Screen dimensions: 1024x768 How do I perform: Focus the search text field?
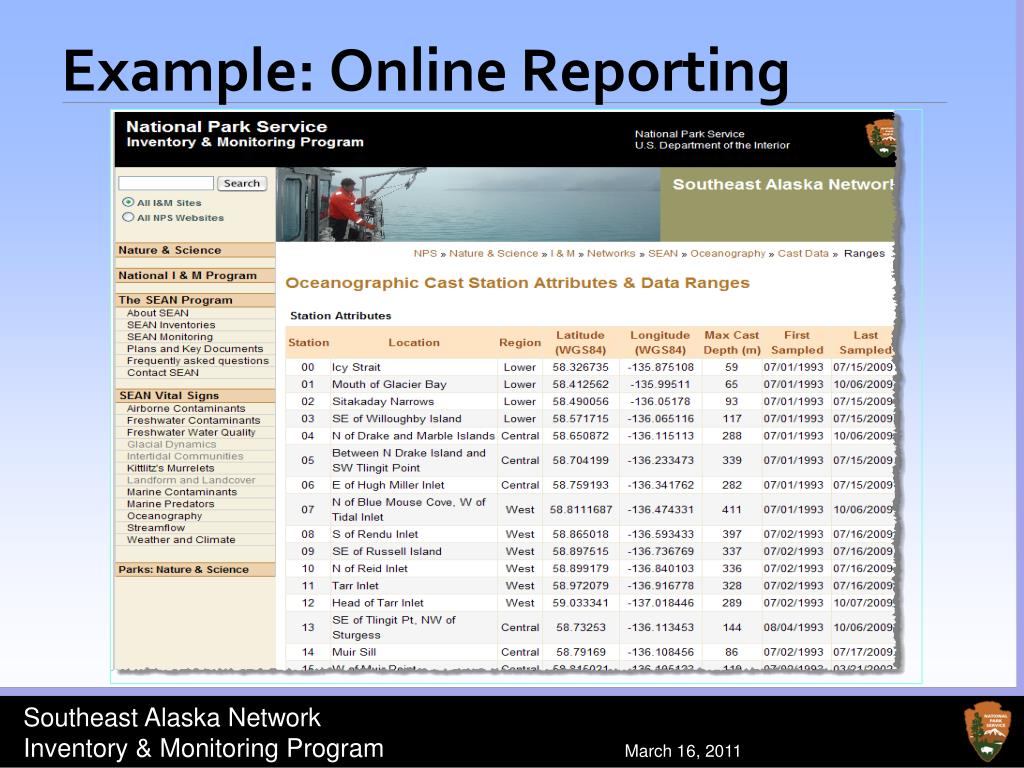[166, 184]
